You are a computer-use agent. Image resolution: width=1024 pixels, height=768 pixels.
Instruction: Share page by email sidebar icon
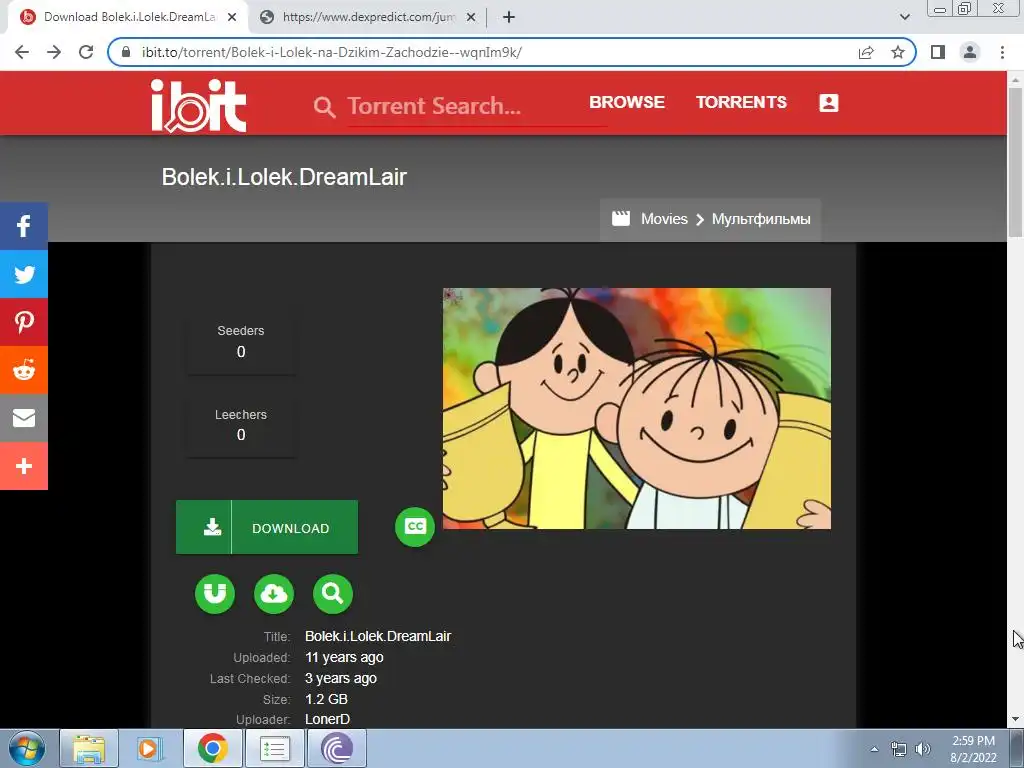[24, 418]
